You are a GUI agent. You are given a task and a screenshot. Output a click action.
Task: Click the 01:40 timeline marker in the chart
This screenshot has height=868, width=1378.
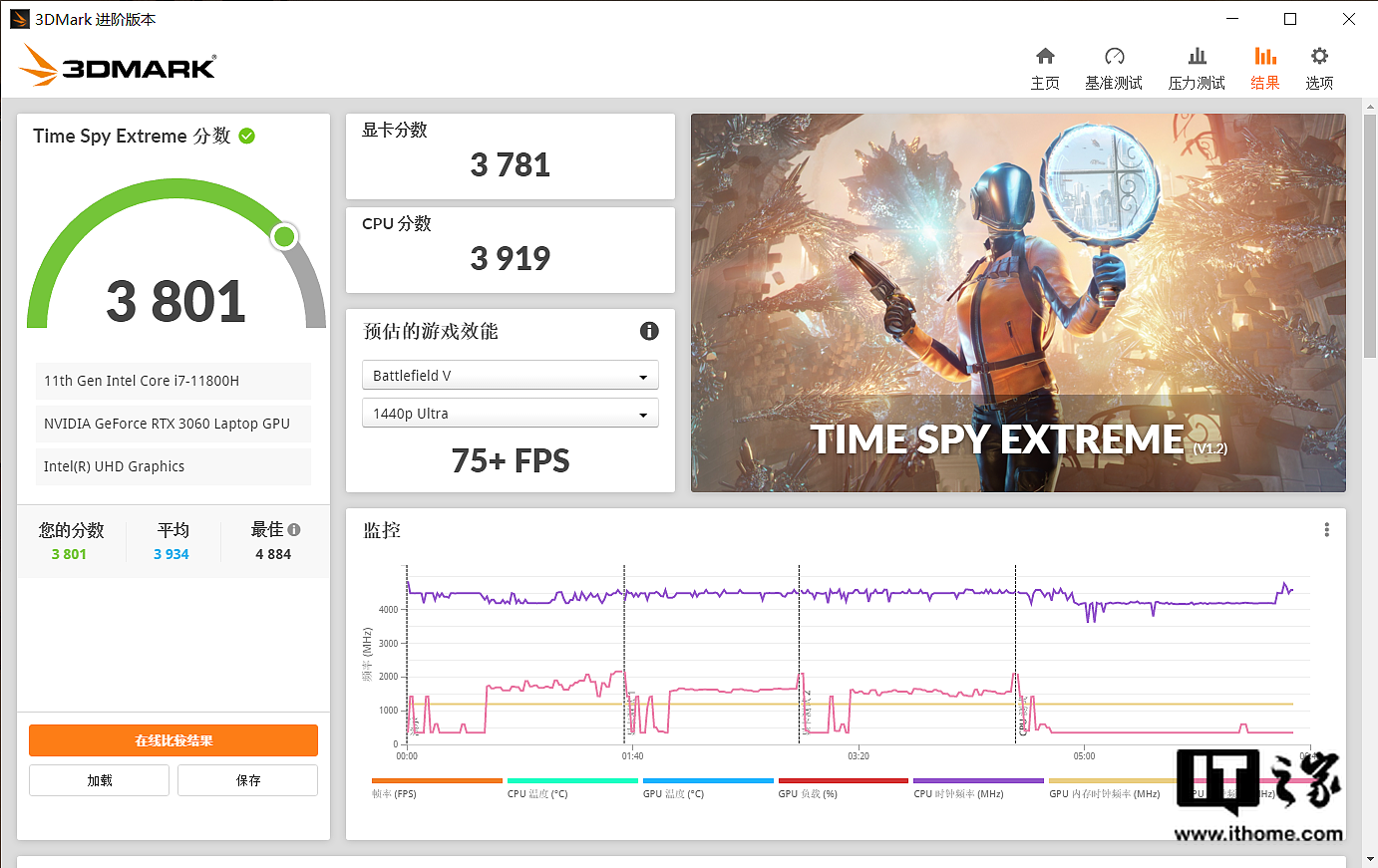(x=632, y=756)
